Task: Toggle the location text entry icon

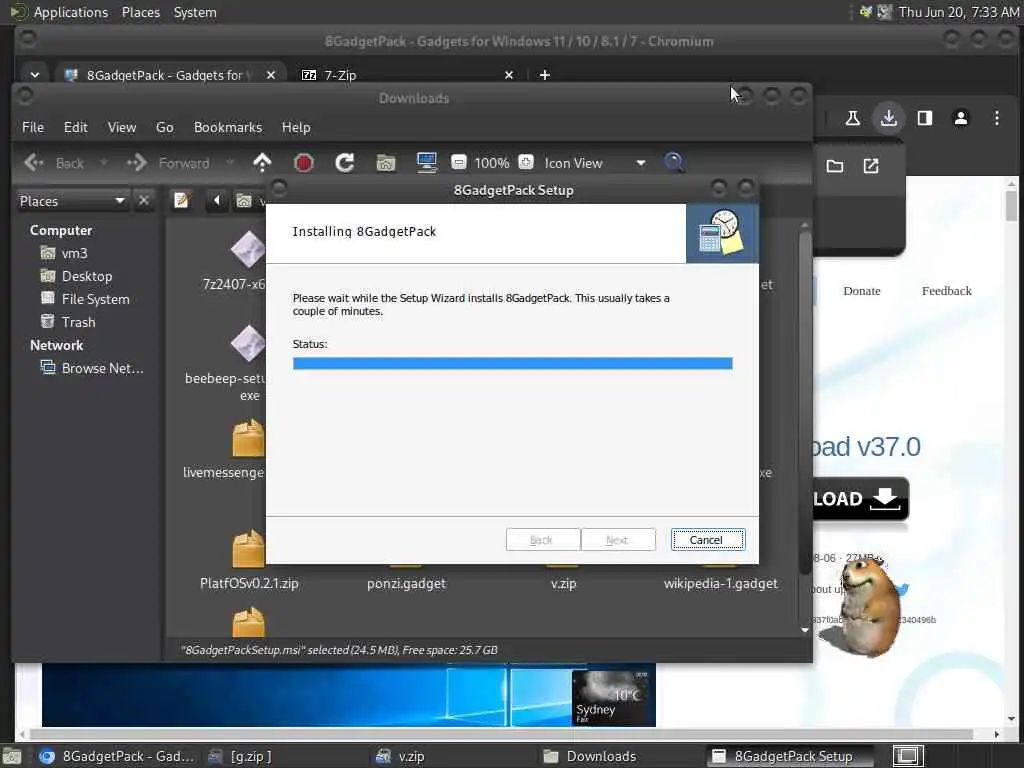Action: (x=182, y=200)
